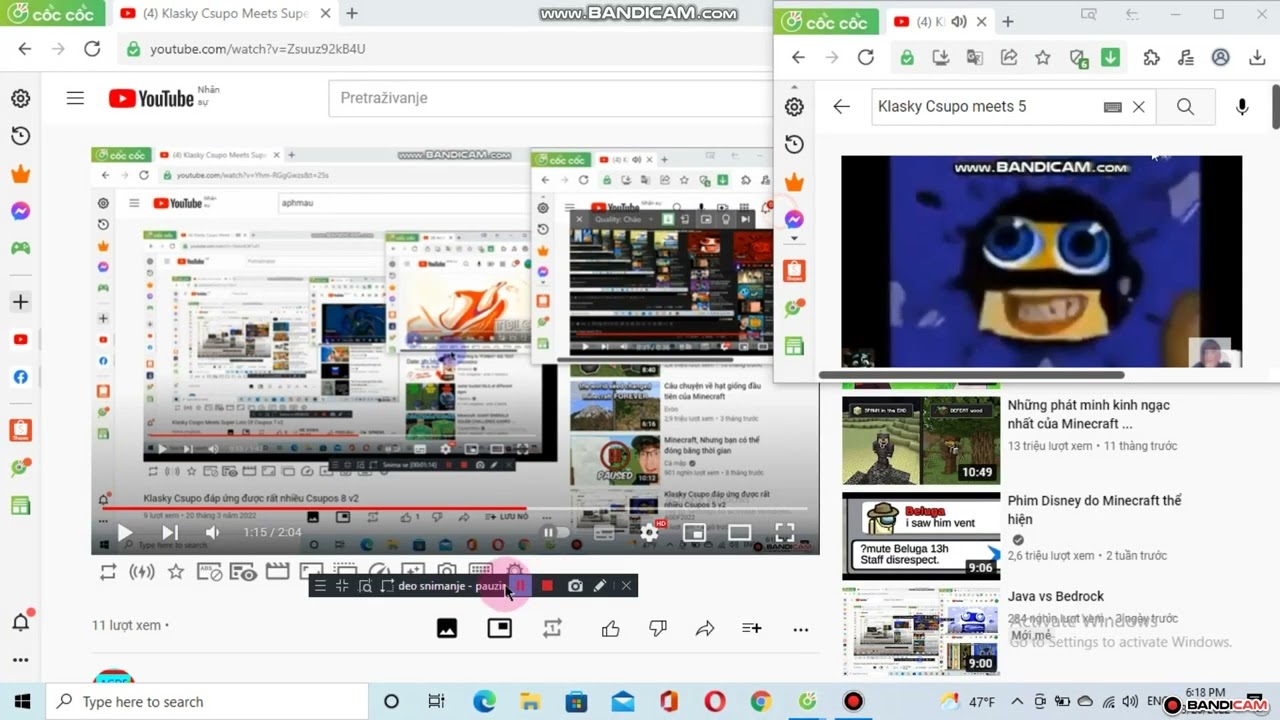Image resolution: width=1280 pixels, height=720 pixels.
Task: Click the Windows Start button
Action: coord(22,702)
